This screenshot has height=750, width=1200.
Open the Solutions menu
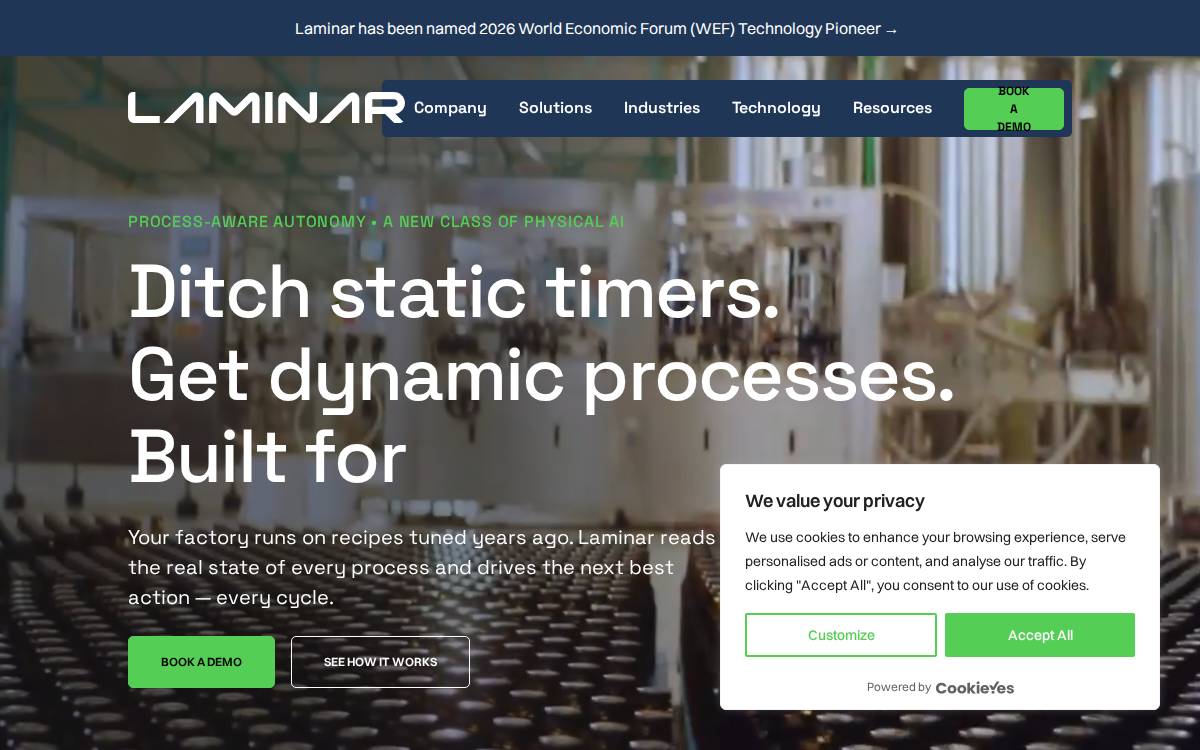click(x=555, y=108)
